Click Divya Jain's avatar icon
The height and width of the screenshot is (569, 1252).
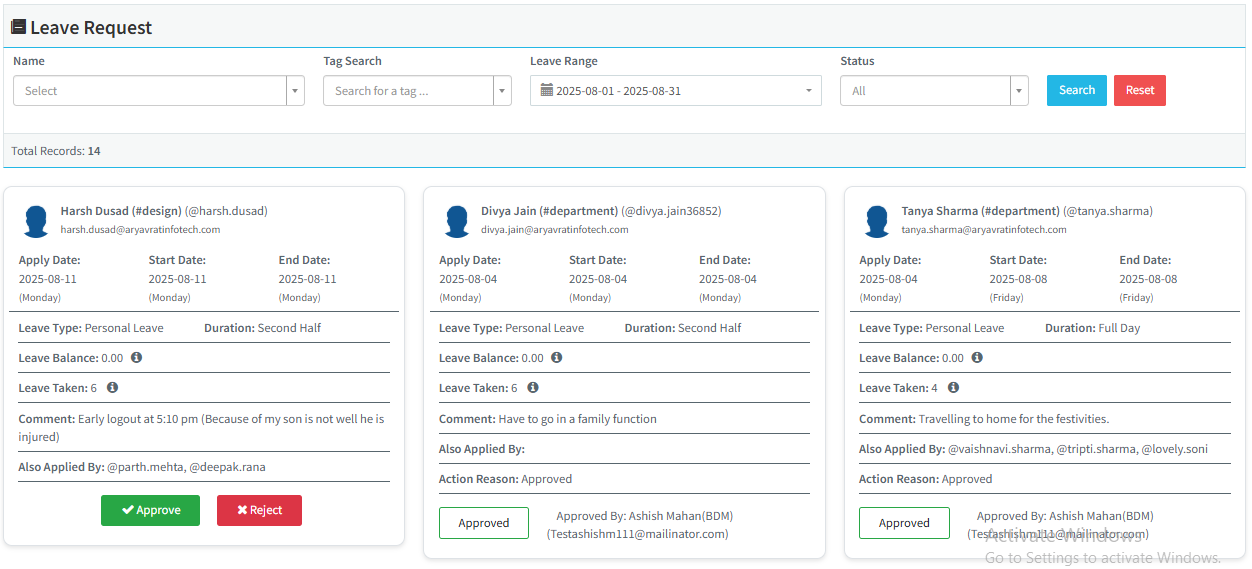click(457, 221)
